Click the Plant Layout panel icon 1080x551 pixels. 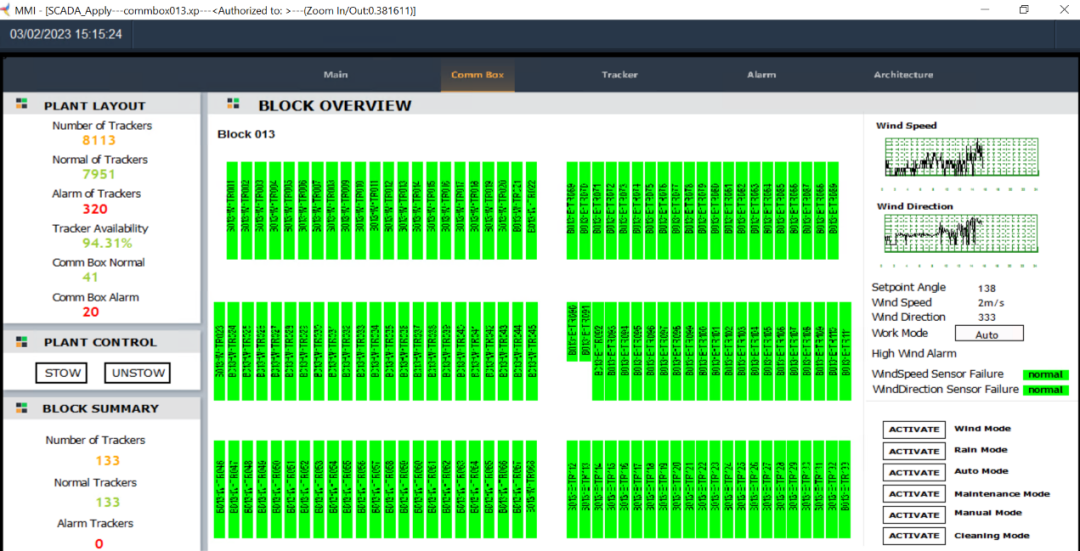[x=22, y=105]
